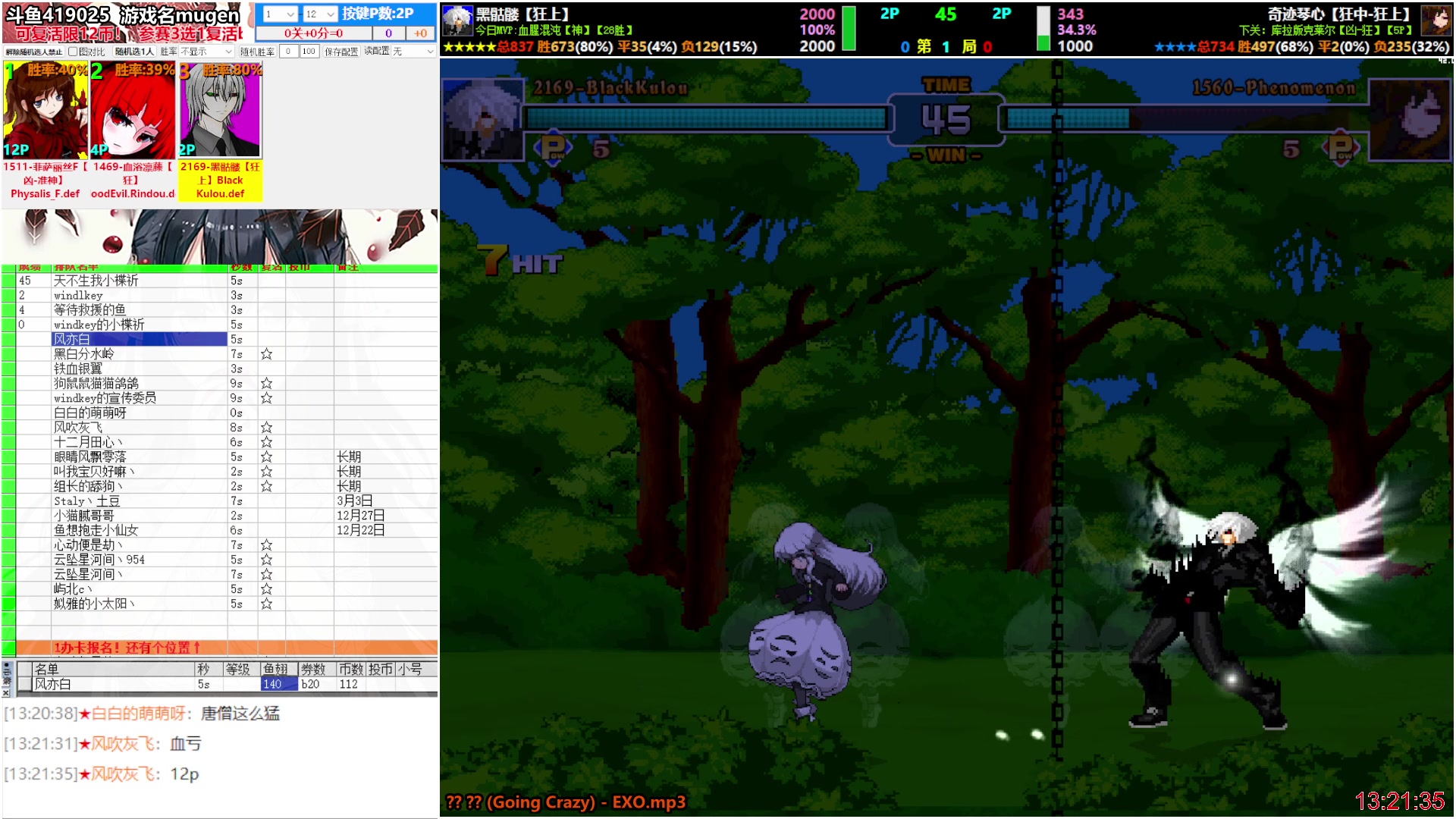The width and height of the screenshot is (1456, 819).
Task: Click the 1办卡报名 orange banner row
Action: pyautogui.click(x=227, y=648)
